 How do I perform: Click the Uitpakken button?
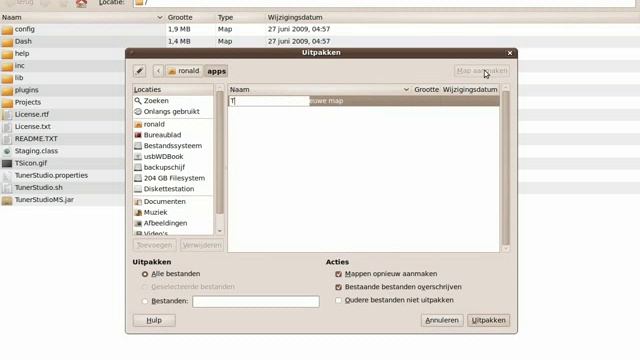[489, 320]
